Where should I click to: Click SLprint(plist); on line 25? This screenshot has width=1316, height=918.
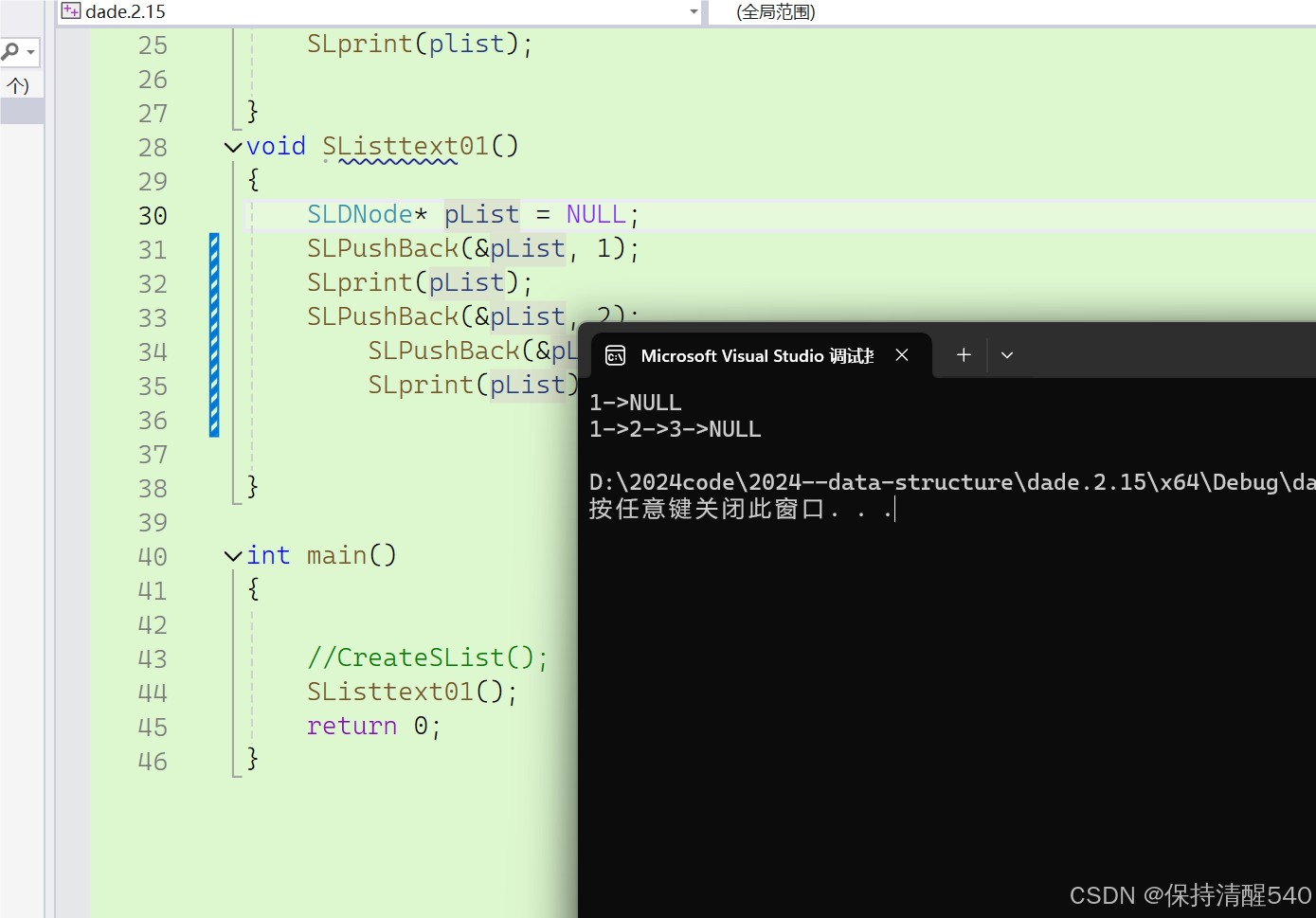click(x=420, y=45)
